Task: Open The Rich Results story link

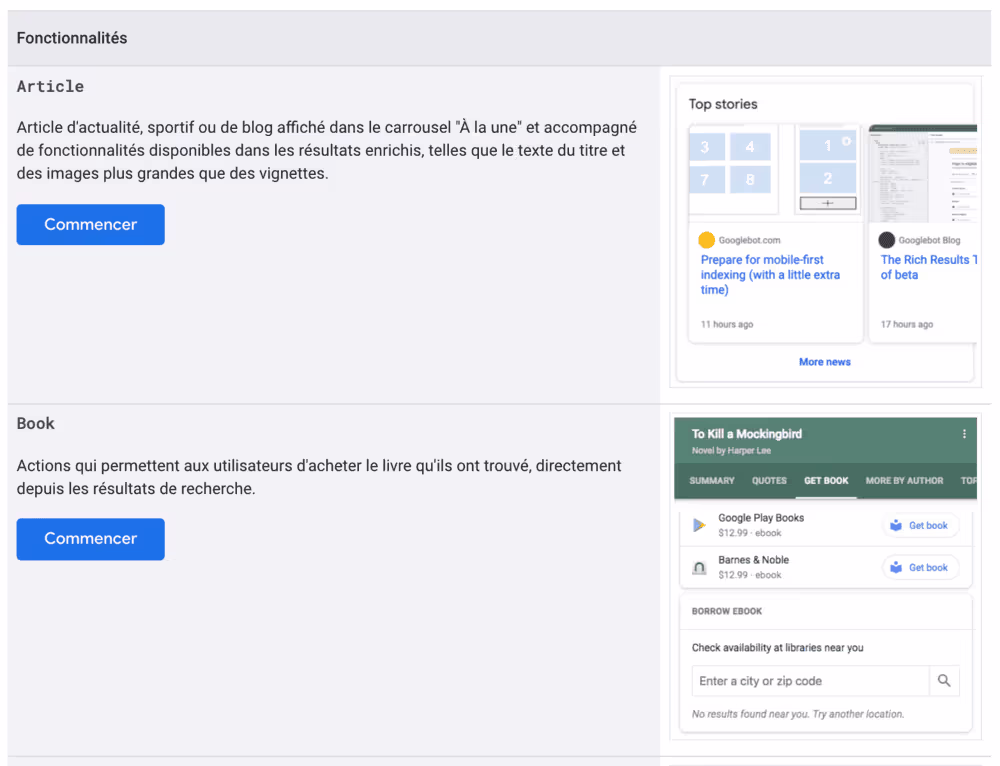Action: [x=929, y=267]
